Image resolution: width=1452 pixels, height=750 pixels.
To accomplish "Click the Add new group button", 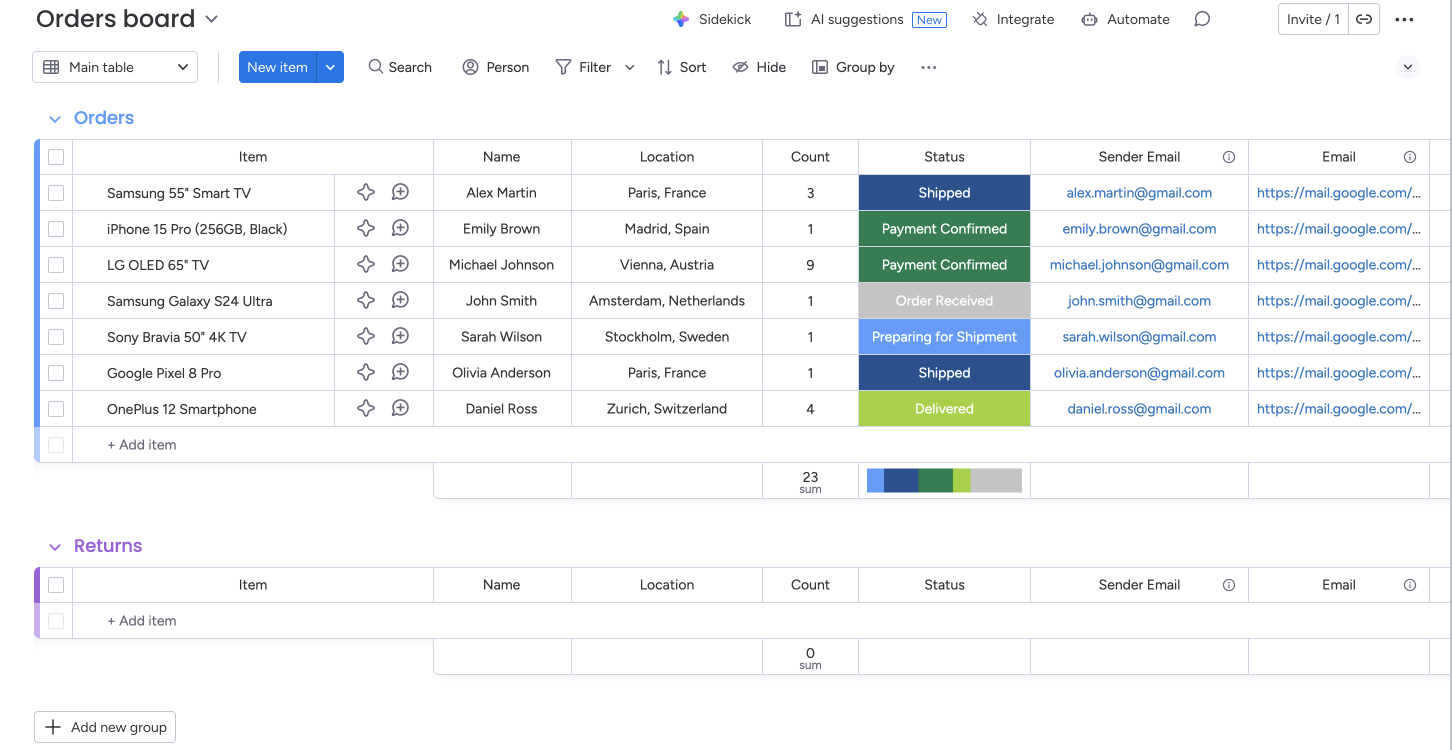I will click(x=105, y=727).
